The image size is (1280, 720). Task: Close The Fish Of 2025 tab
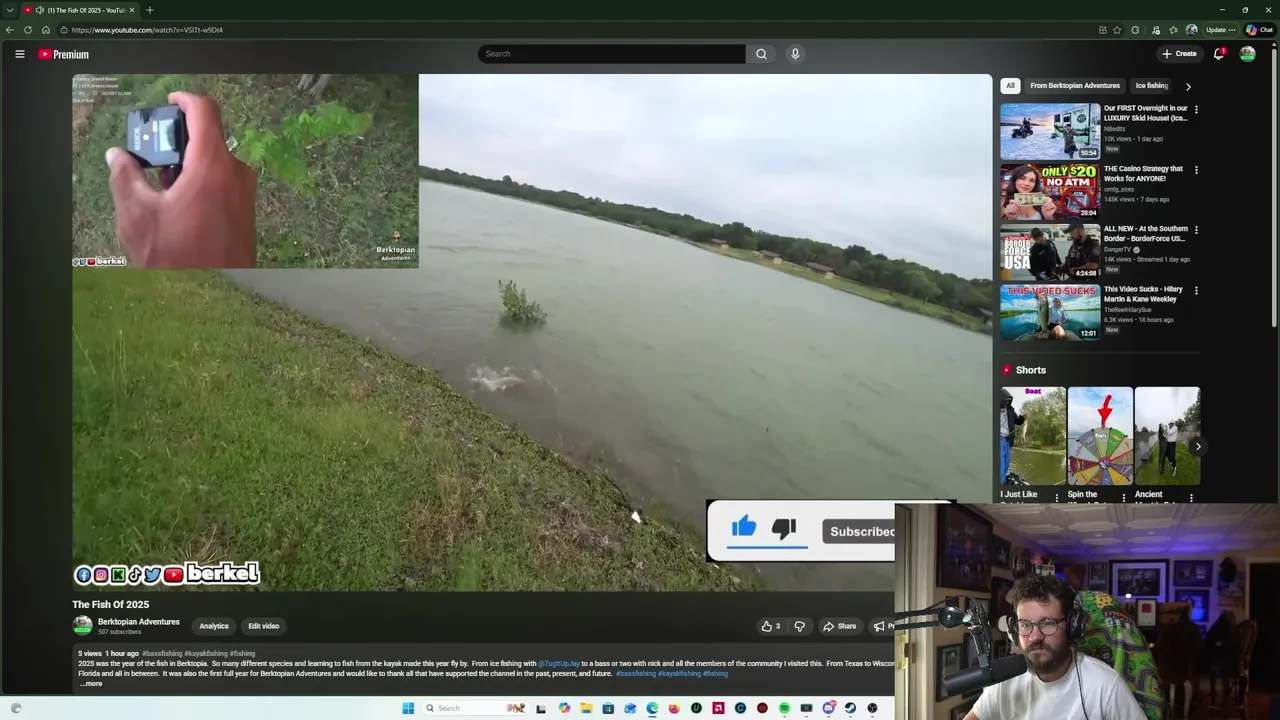[x=132, y=10]
